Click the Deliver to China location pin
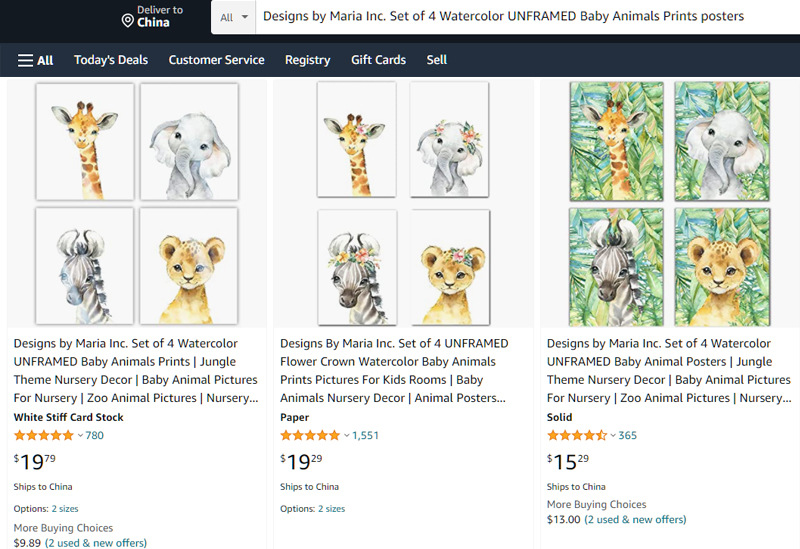Viewport: 800px width, 549px height. click(x=127, y=20)
